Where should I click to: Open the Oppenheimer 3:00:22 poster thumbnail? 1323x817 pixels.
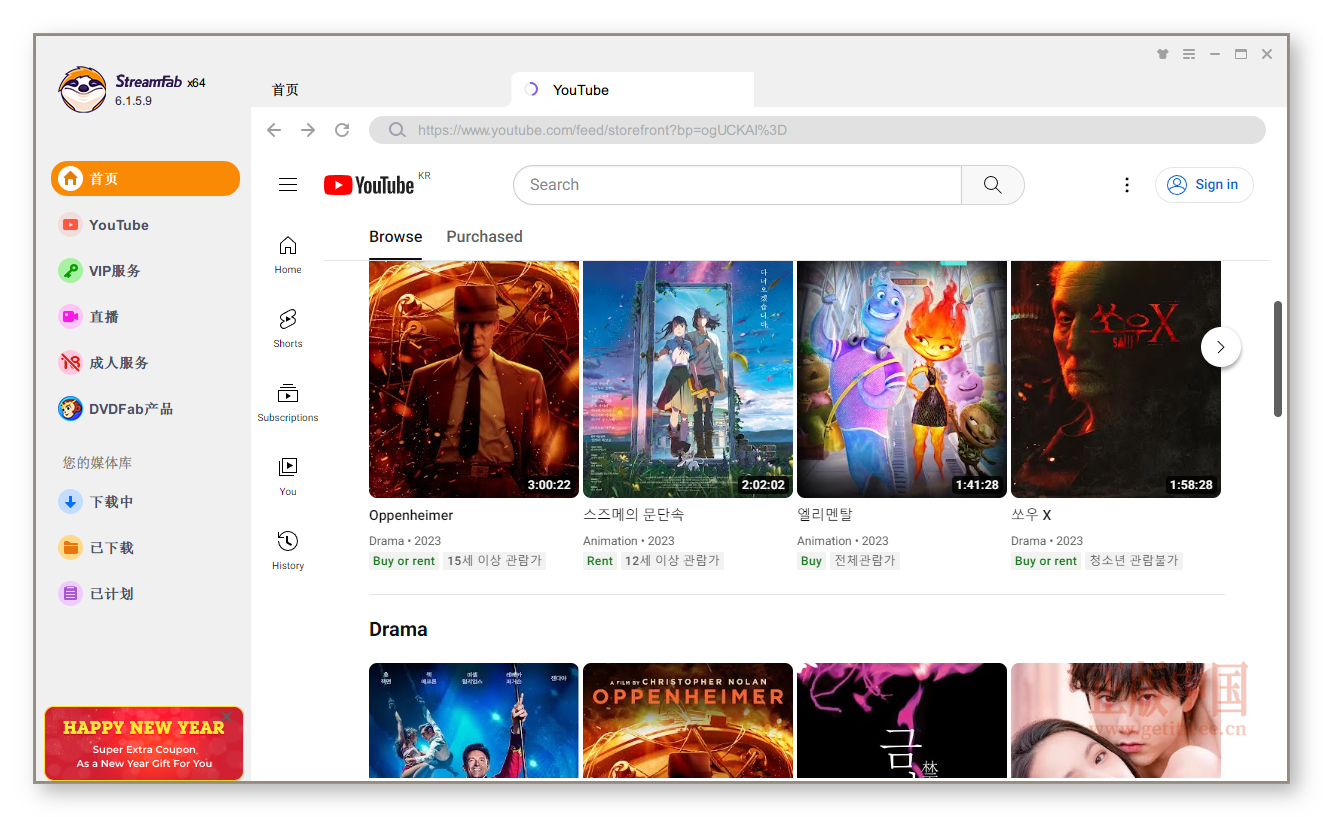click(474, 380)
